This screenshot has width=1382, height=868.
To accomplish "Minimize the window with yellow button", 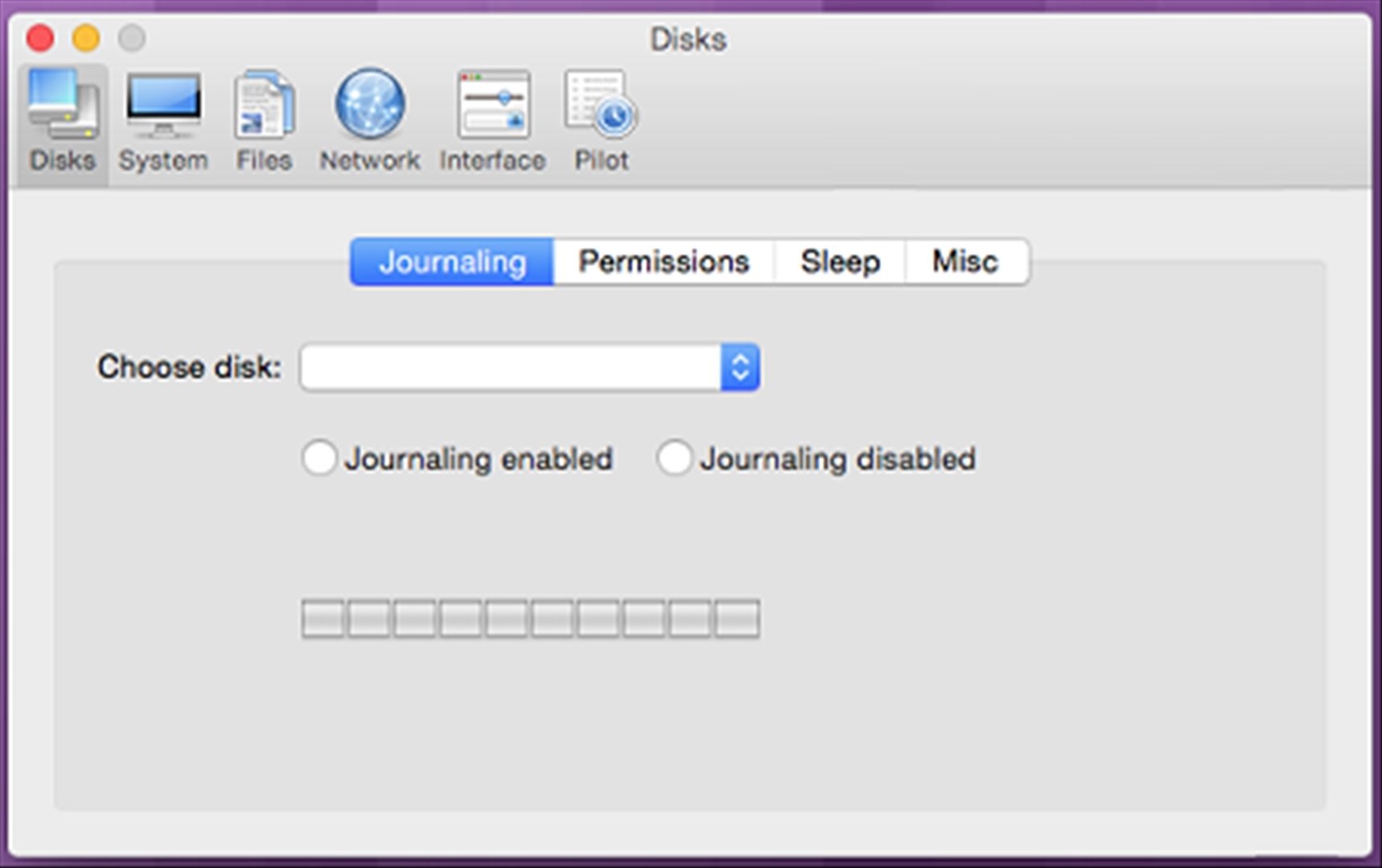I will (86, 38).
